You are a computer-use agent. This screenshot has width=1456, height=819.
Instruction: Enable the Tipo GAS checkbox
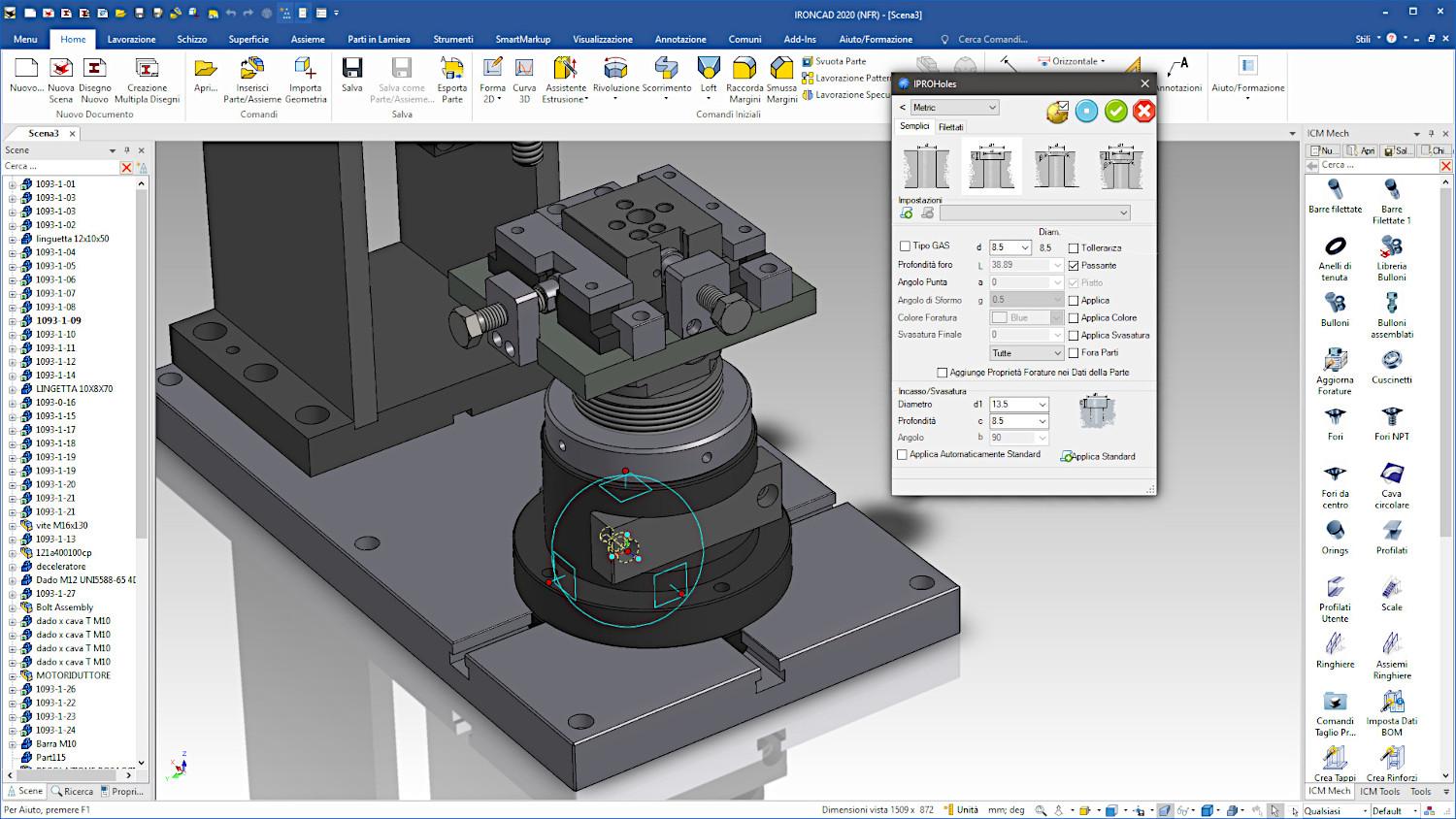tap(906, 246)
